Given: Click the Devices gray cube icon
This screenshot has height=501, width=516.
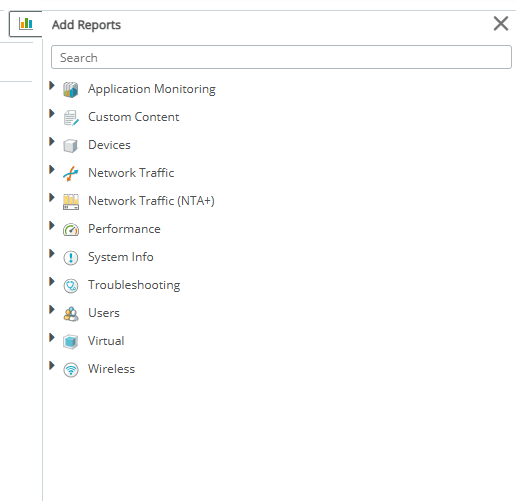Looking at the screenshot, I should [x=71, y=146].
